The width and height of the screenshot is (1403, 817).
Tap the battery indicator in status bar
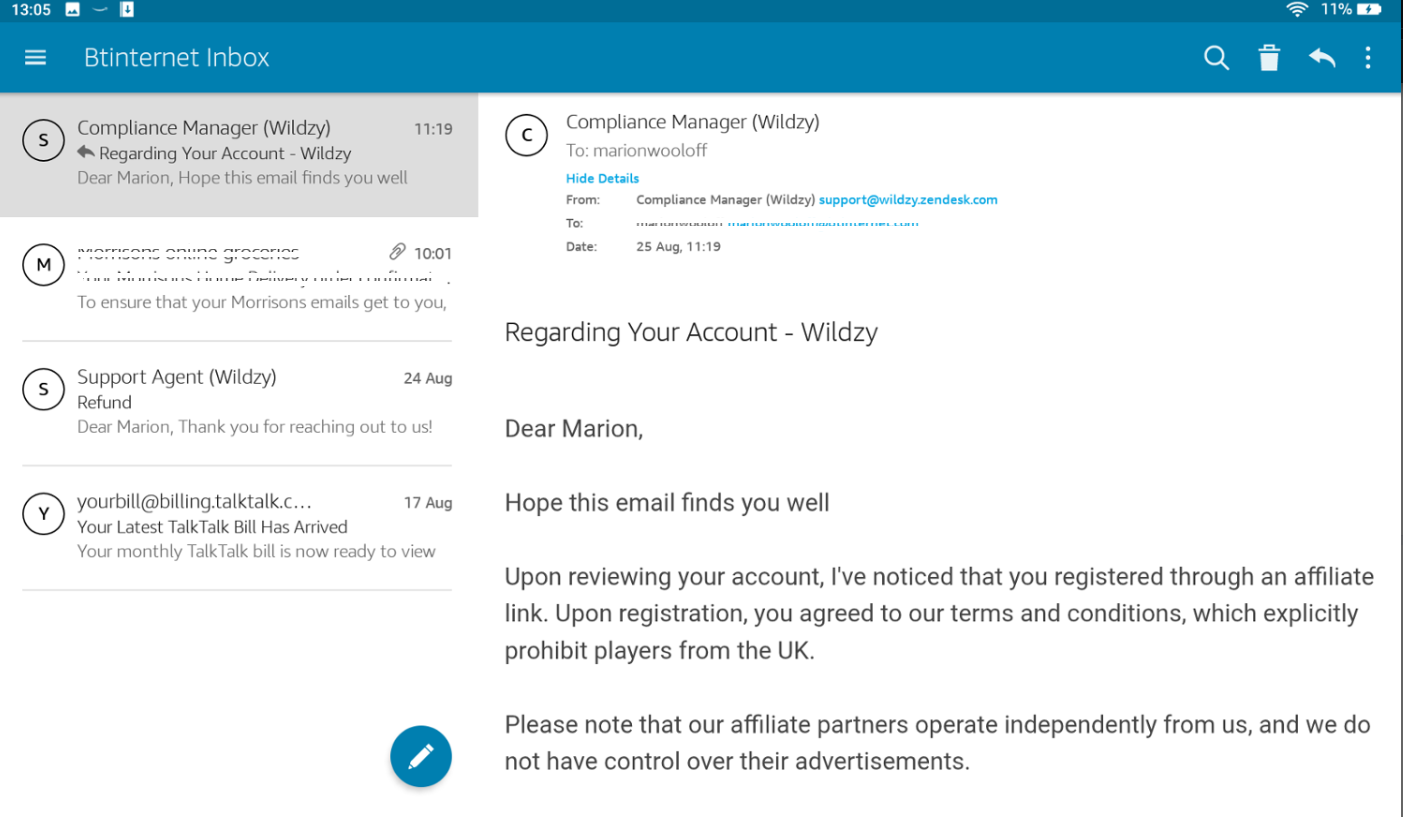(x=1369, y=10)
